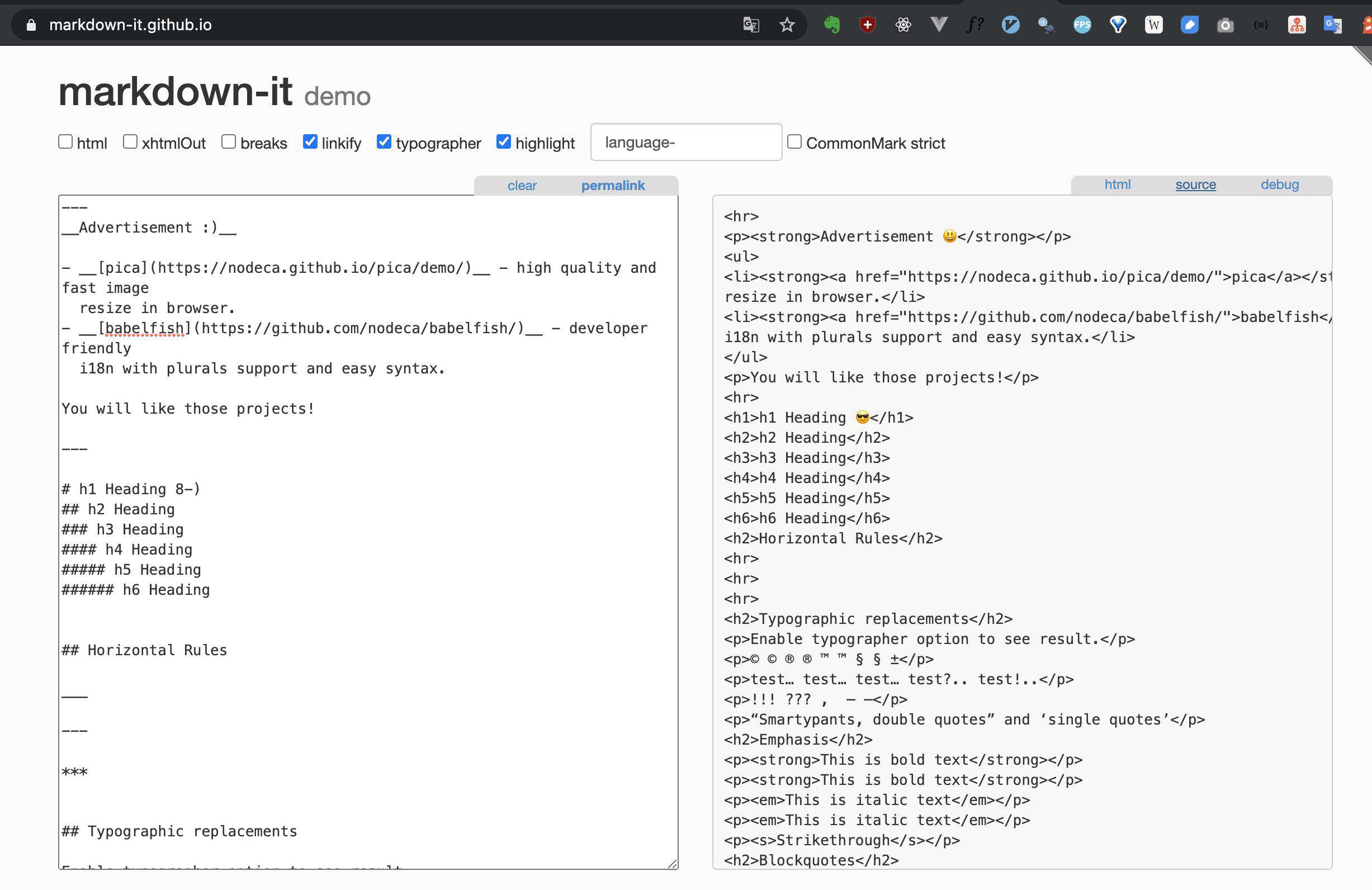Click the underlined word babelfish in the editor
Screen dimensions: 1372x890
click(x=145, y=328)
